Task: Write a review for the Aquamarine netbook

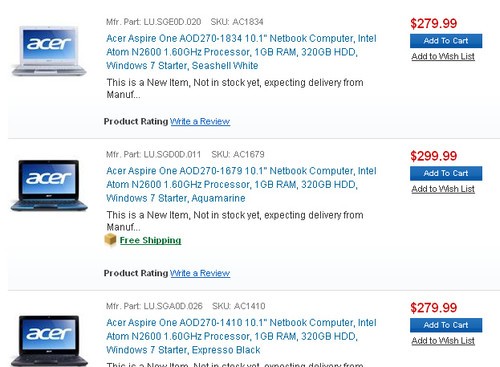Action: click(x=200, y=273)
